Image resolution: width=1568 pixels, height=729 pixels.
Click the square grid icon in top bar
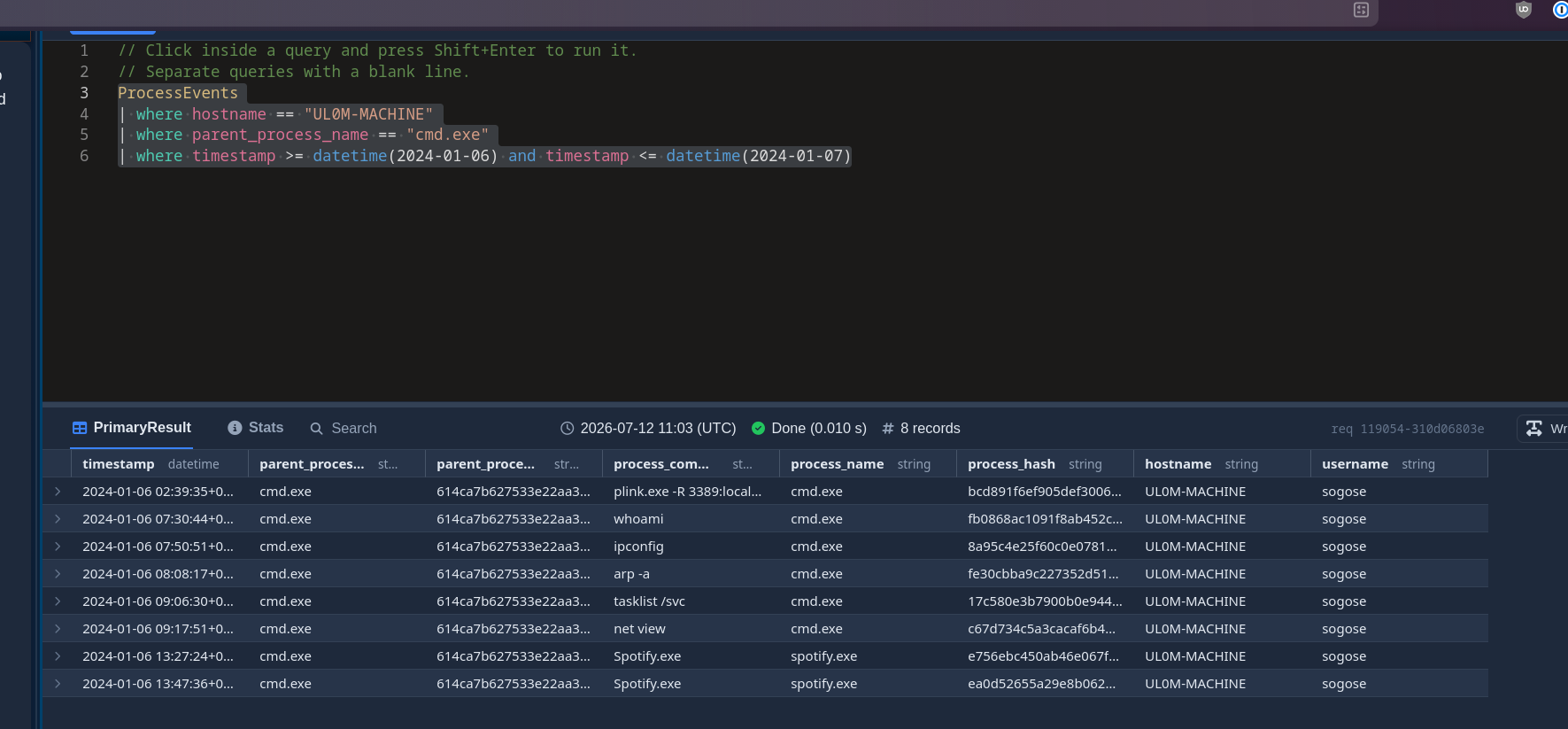[1362, 10]
